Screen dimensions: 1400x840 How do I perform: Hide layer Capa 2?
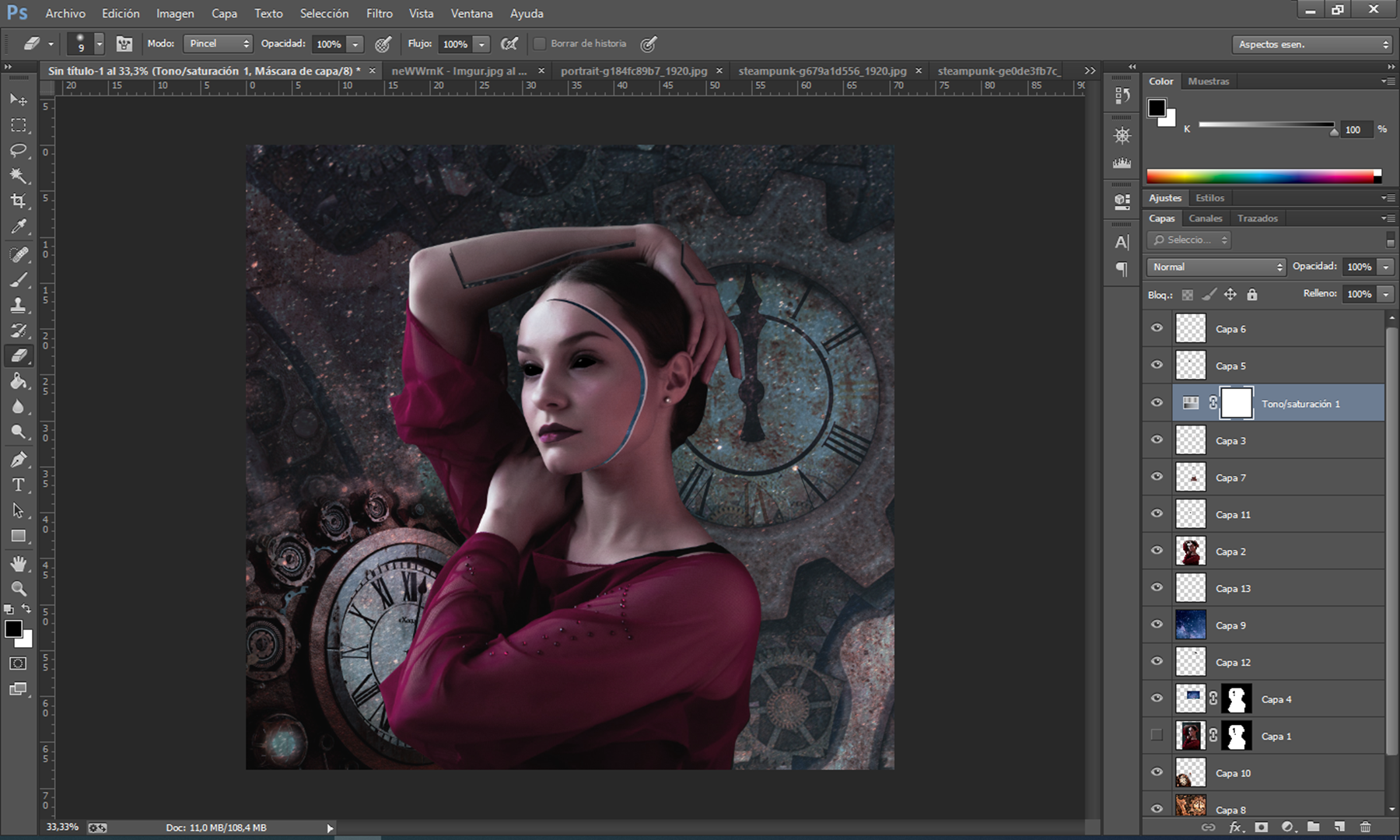(x=1157, y=551)
